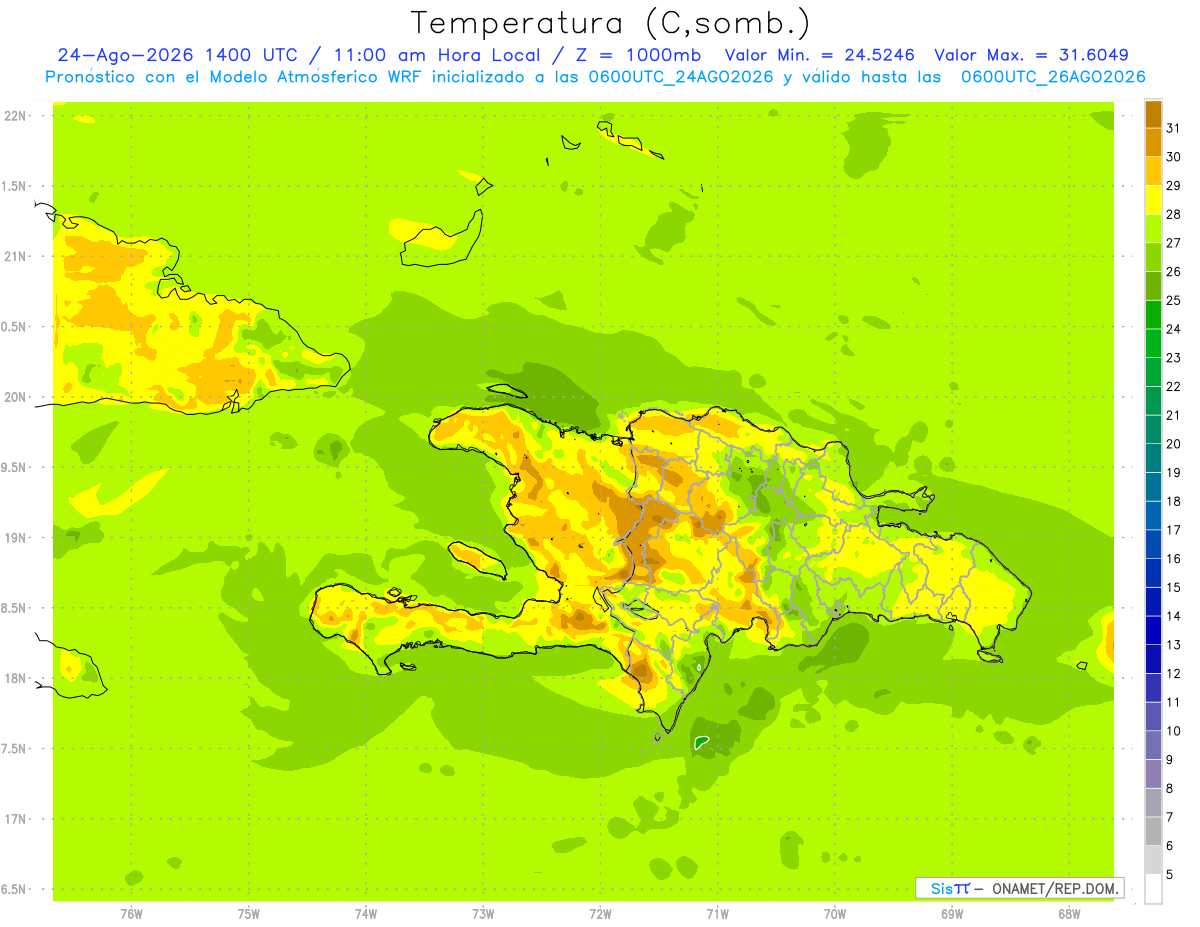Pick the lime legend band between 27 and 28
Viewport: 1200px width, 927px height.
1153,229
